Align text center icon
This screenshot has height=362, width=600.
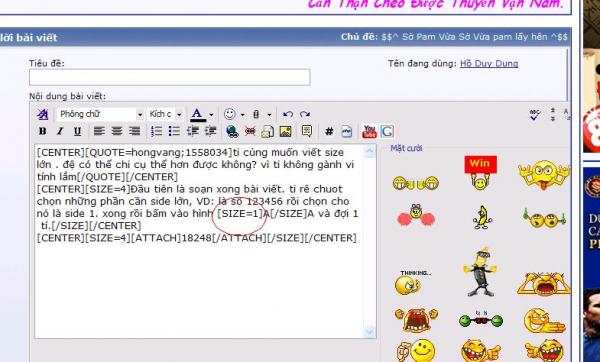click(117, 131)
